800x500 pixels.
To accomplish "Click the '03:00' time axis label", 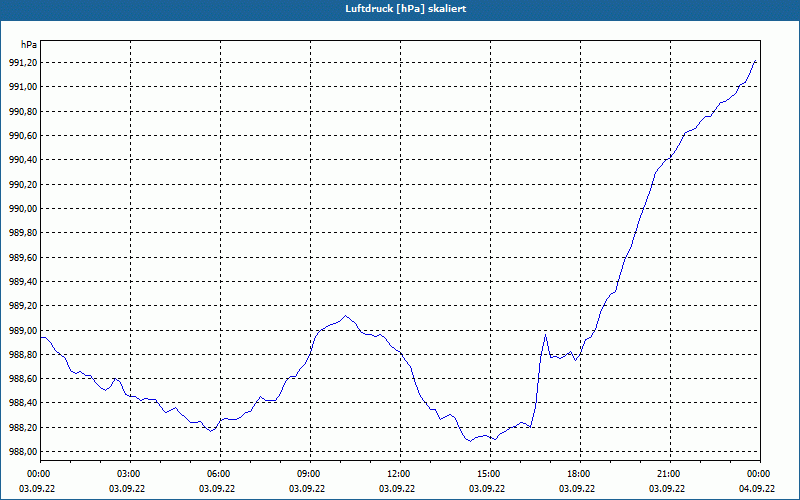I will click(130, 473).
